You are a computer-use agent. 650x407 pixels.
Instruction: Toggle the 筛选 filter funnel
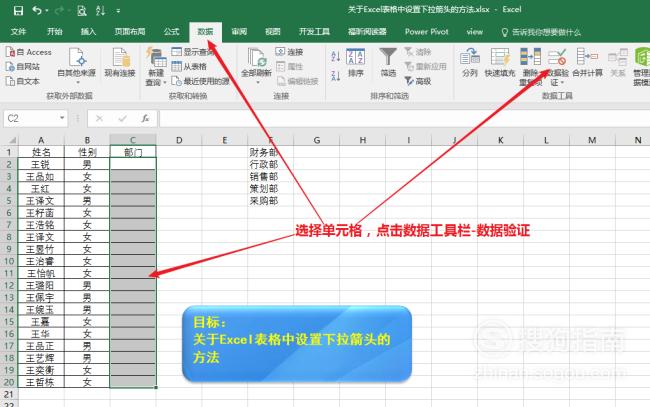coord(388,63)
